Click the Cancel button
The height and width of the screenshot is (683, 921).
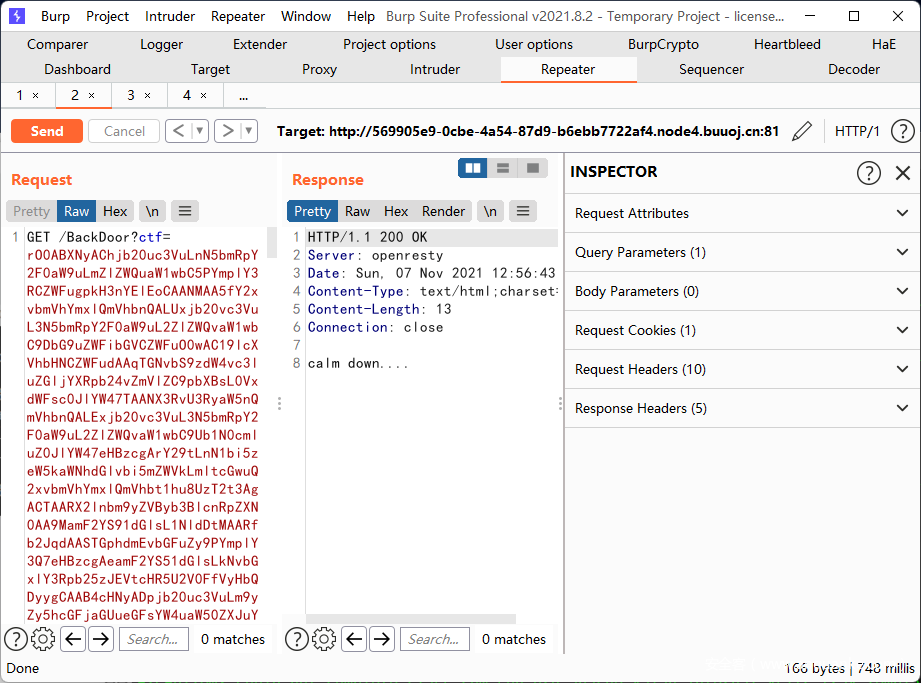tap(124, 131)
